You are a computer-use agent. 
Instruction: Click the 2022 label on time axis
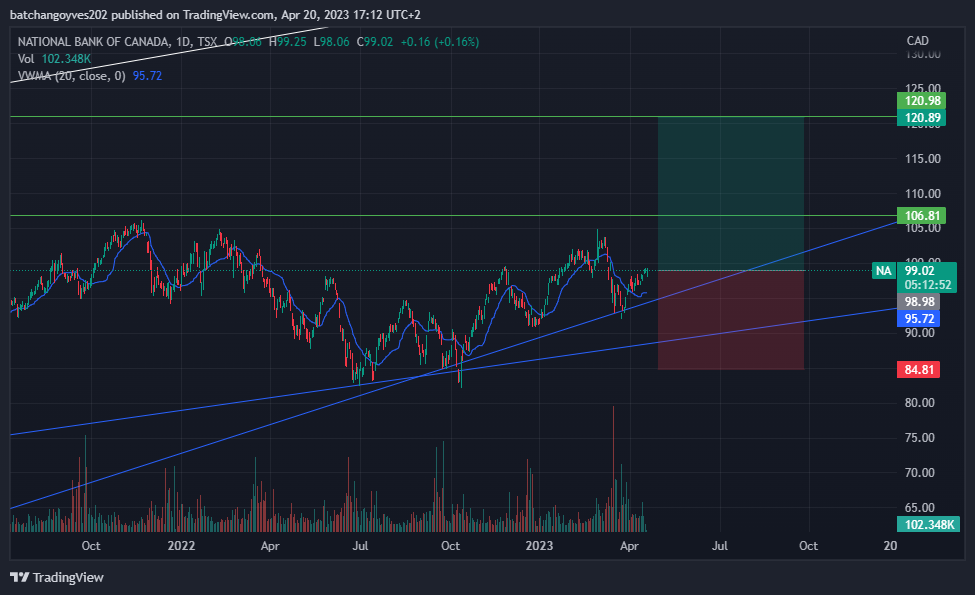[182, 546]
